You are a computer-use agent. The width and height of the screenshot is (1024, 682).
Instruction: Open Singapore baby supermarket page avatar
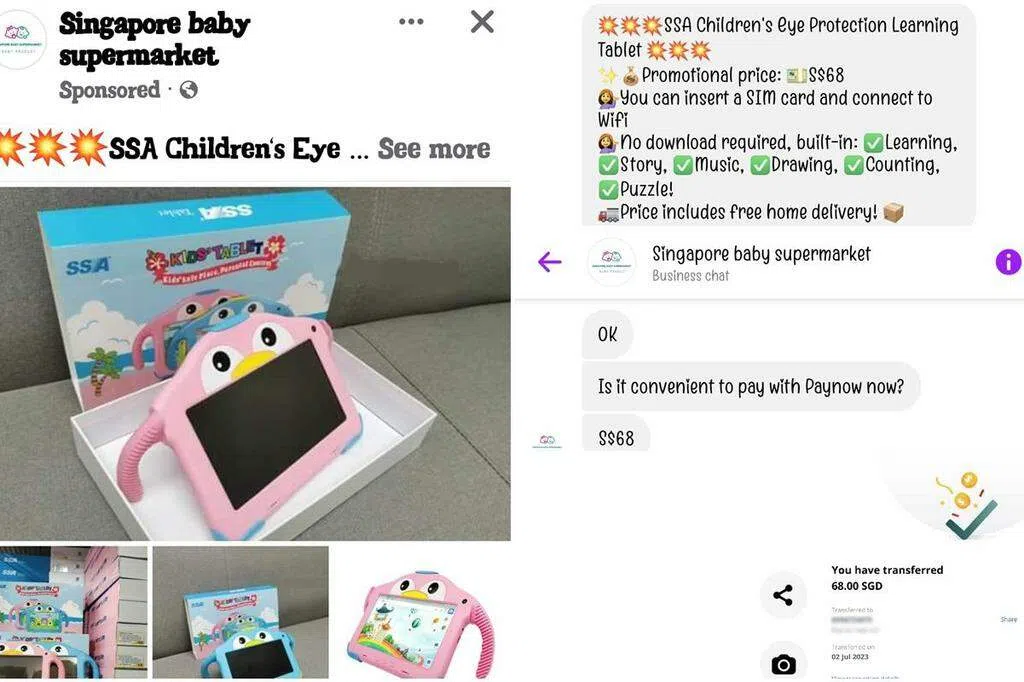[23, 39]
